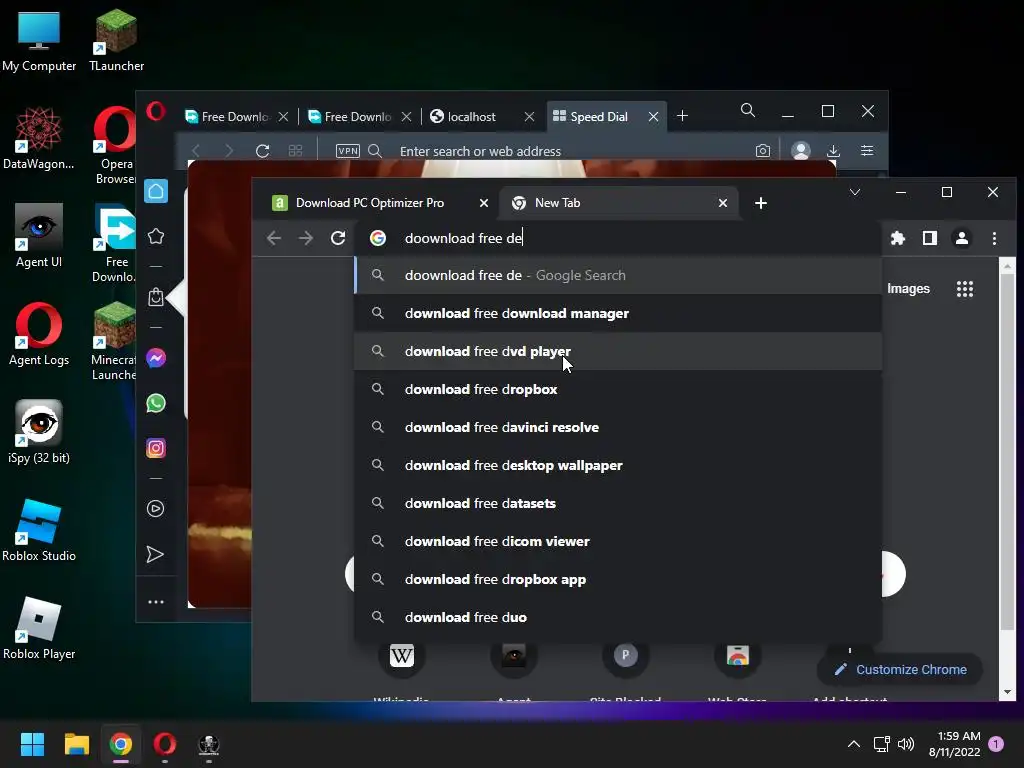Open Opera profile account icon
This screenshot has width=1024, height=768.
tap(801, 151)
